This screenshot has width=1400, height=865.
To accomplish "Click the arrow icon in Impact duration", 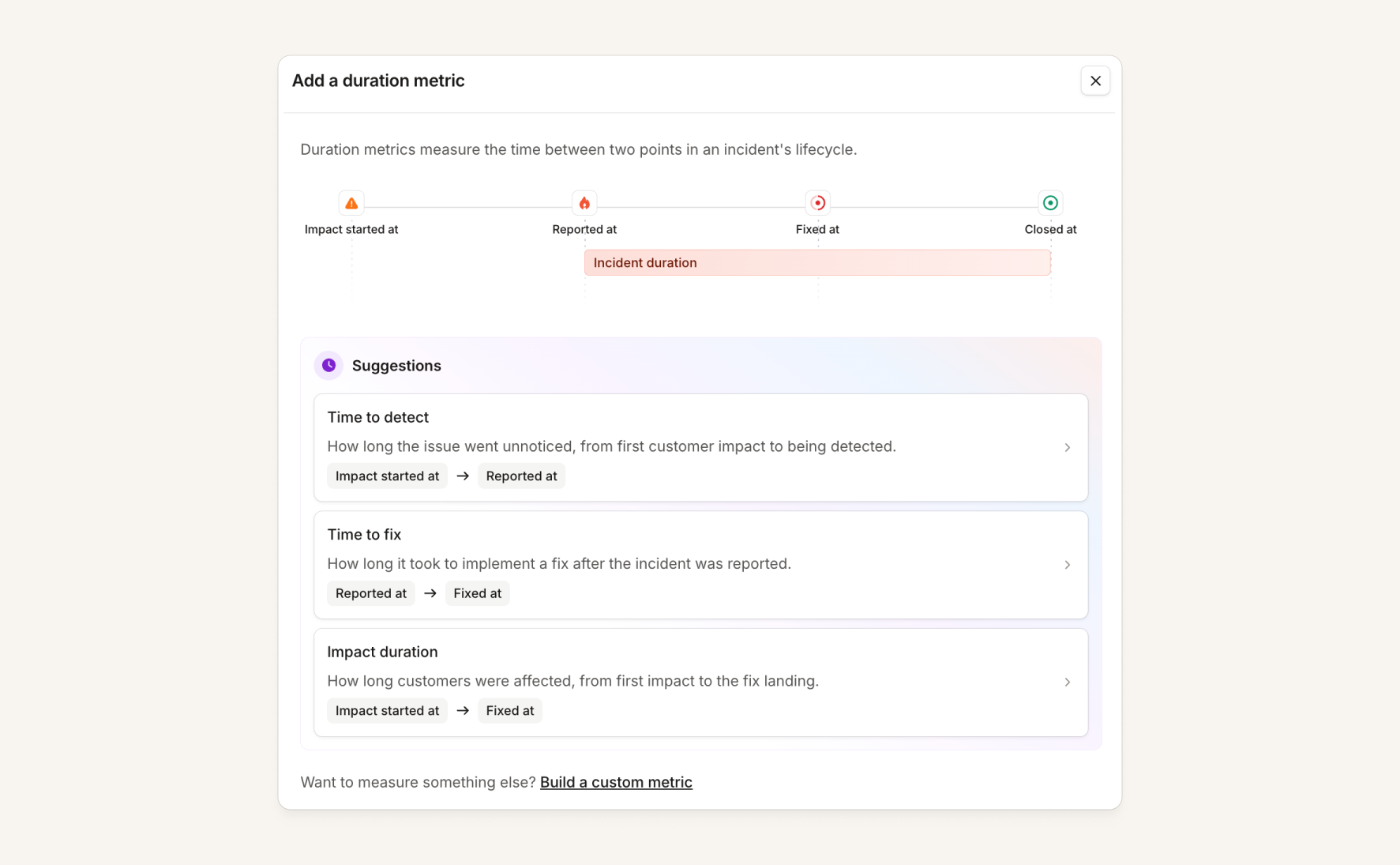I will pyautogui.click(x=463, y=710).
